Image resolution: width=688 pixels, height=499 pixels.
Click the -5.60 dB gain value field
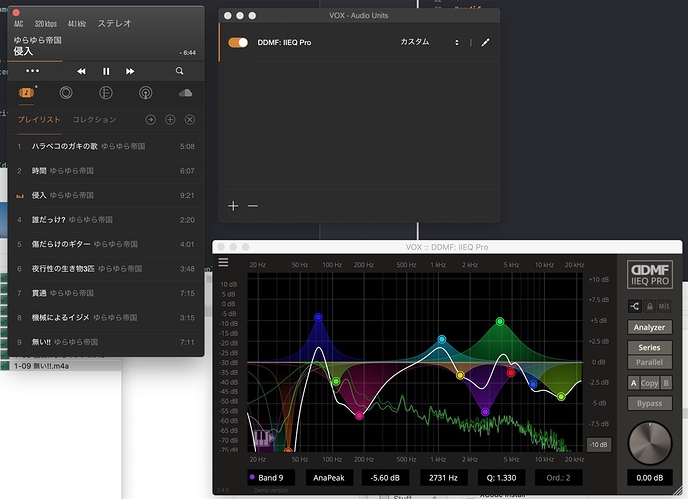click(385, 478)
